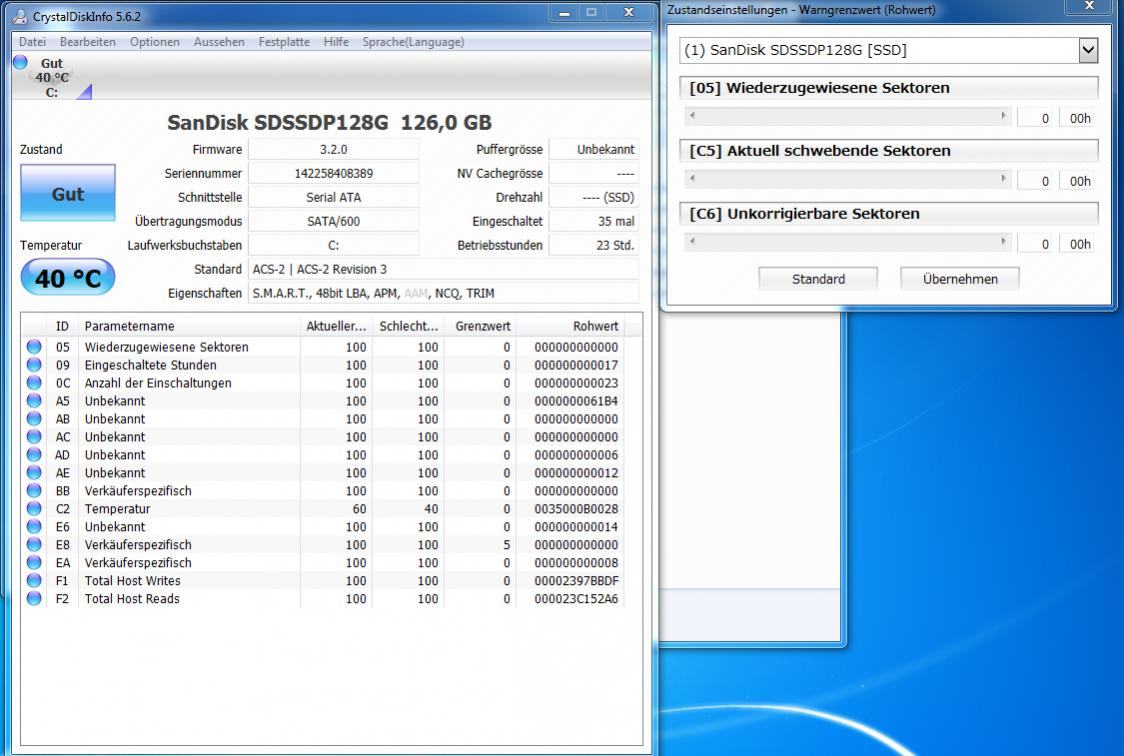Screen dimensions: 1124x756
Task: Click status orb in the E6 row
Action: pyautogui.click(x=34, y=526)
